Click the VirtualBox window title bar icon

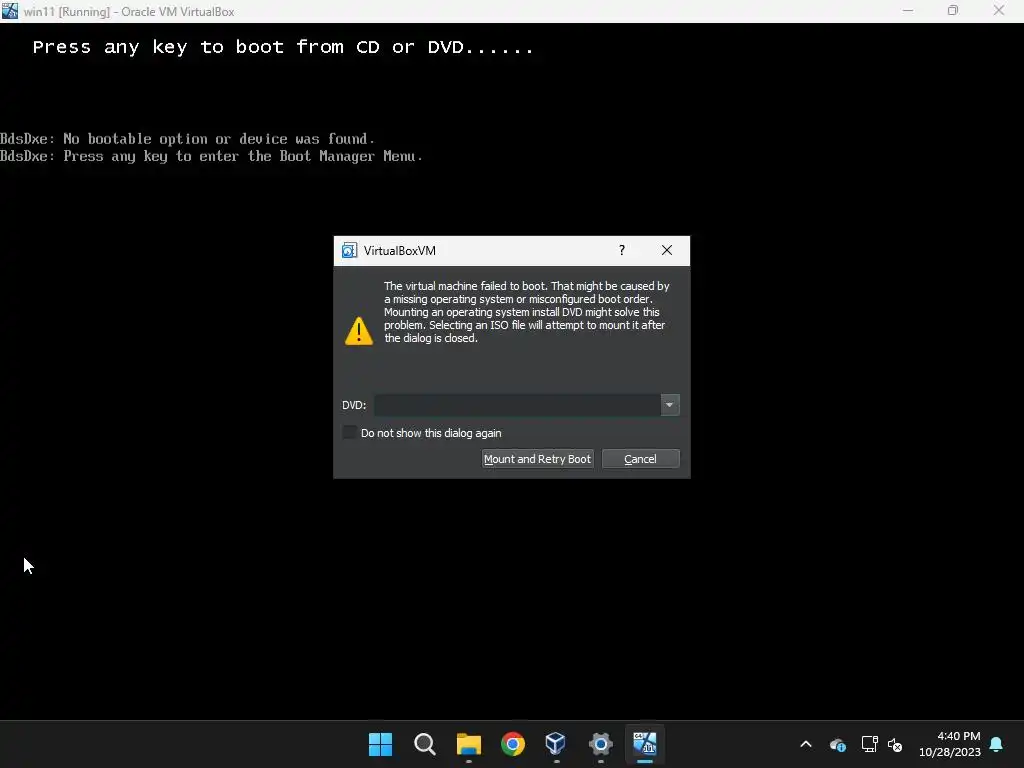(x=10, y=10)
